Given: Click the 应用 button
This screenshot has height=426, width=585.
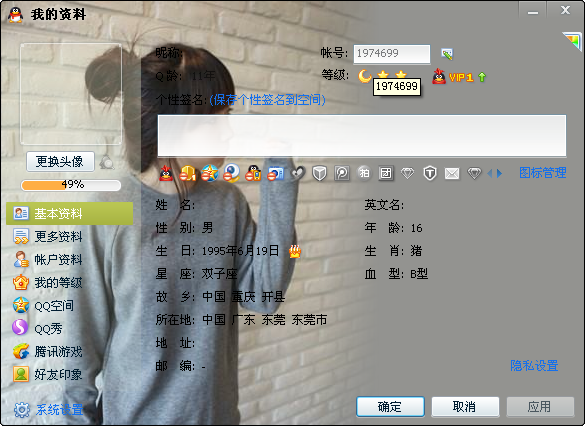Looking at the screenshot, I should click(x=540, y=407).
